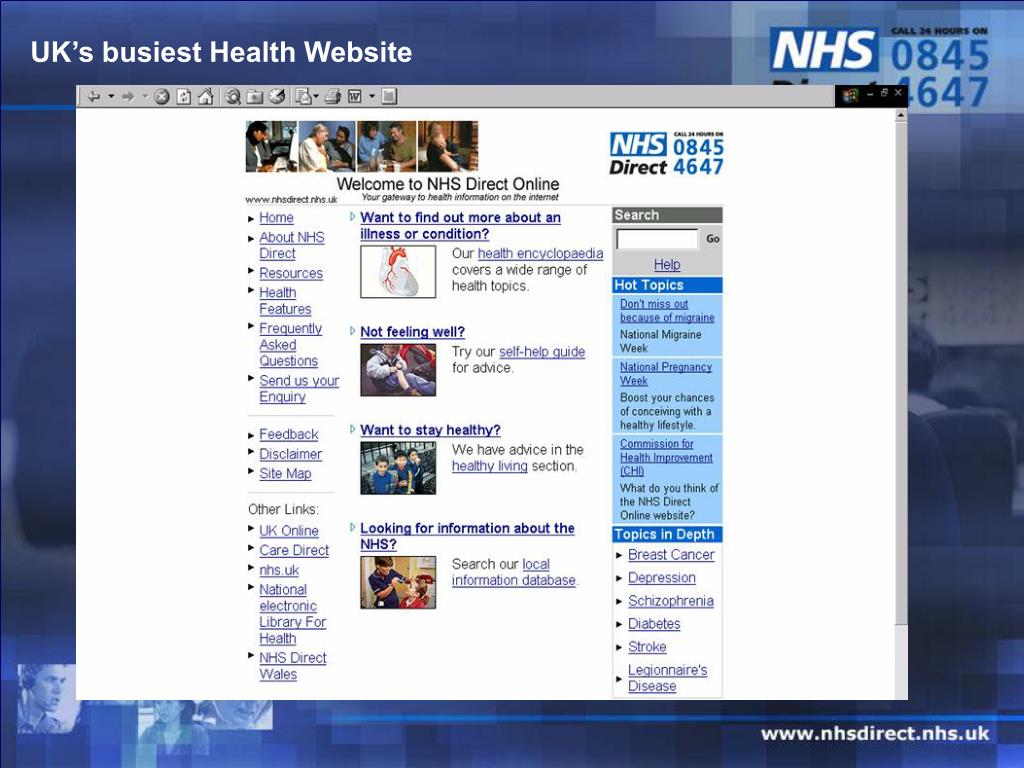This screenshot has width=1024, height=768.
Task: Click the Edit with Word icon
Action: pos(355,97)
